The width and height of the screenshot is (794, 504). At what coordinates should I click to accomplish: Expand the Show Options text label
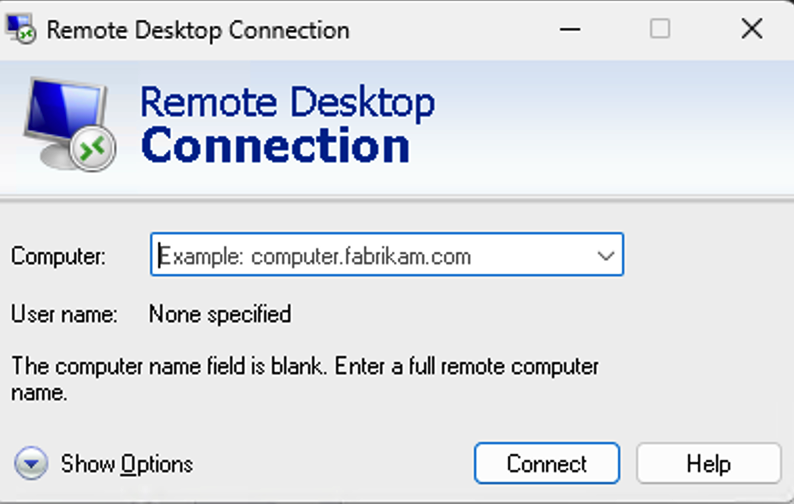tap(127, 464)
